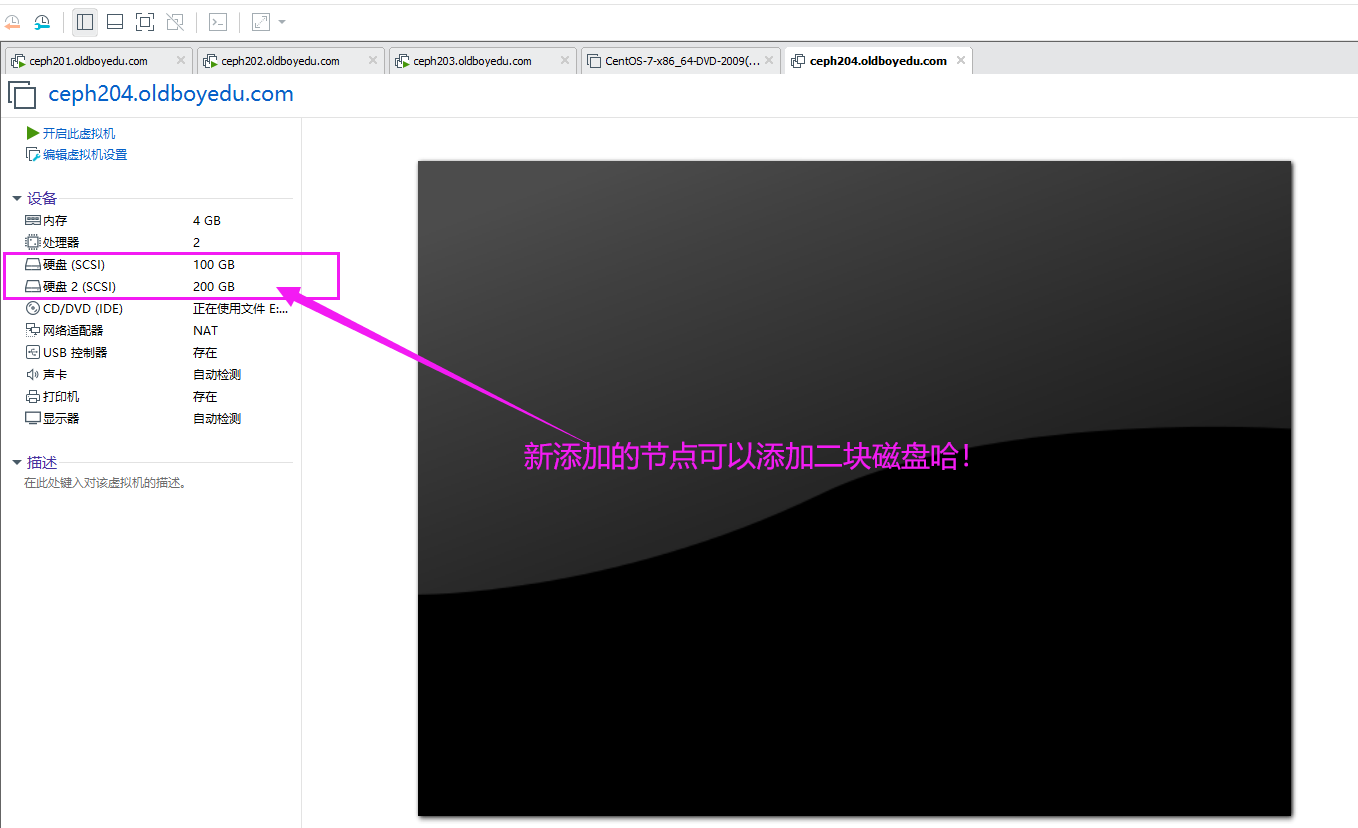Collapse the 描述 section
Screen dimensions: 1358x828
(x=17, y=462)
